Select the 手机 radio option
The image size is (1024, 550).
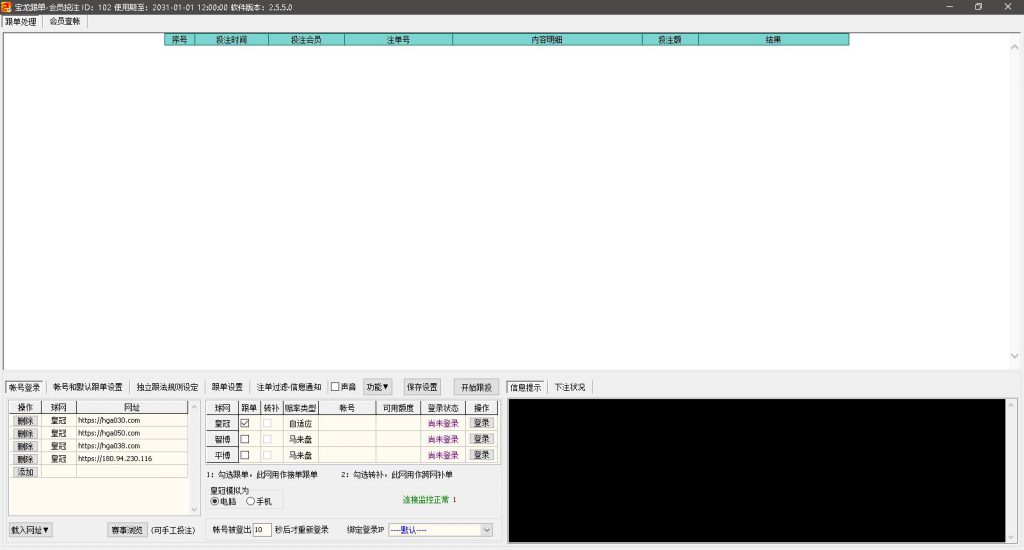(x=250, y=501)
